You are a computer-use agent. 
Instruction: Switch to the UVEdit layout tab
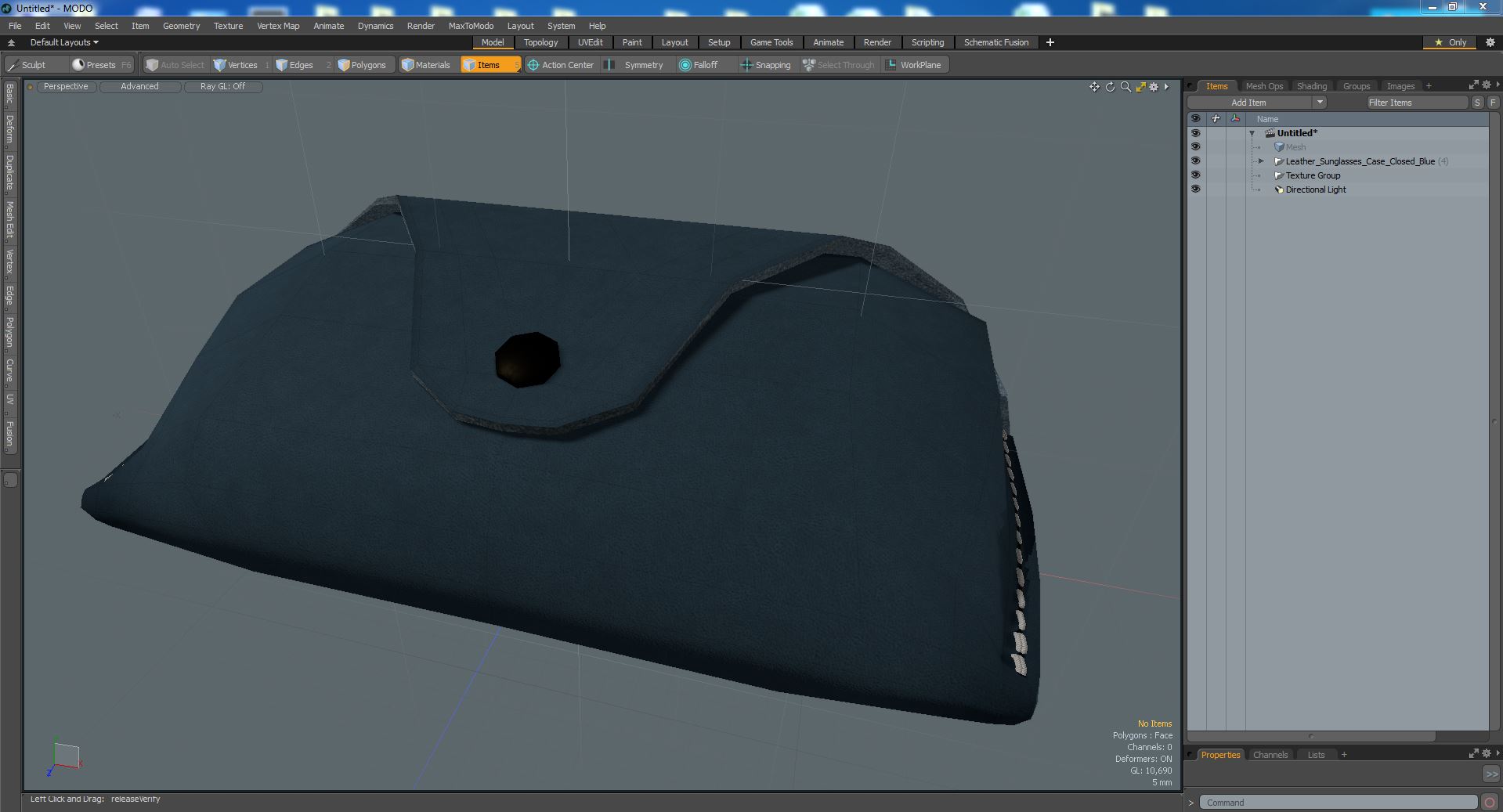(590, 42)
